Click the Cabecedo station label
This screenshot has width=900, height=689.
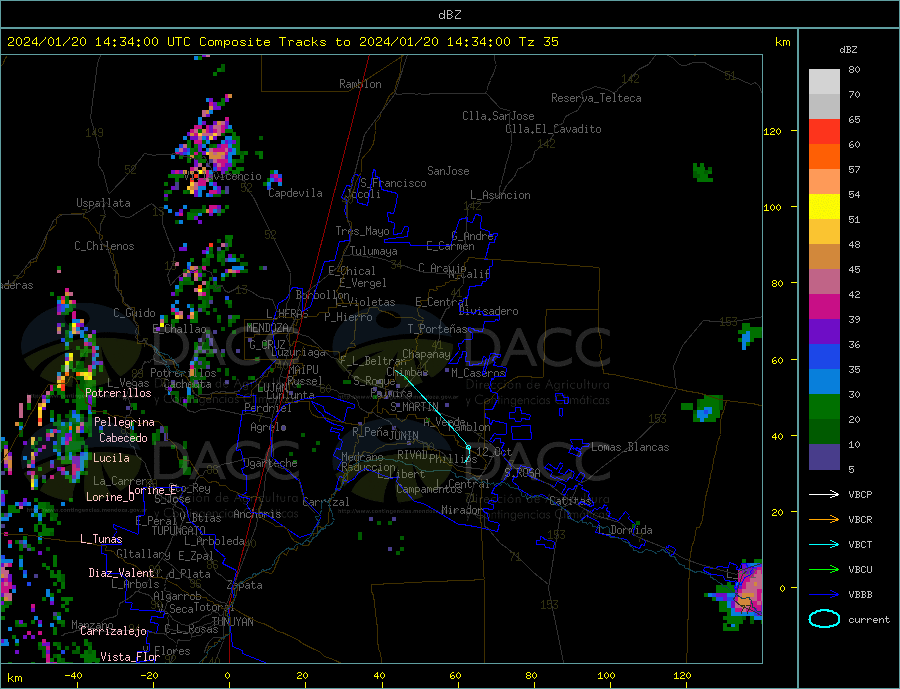coord(123,438)
